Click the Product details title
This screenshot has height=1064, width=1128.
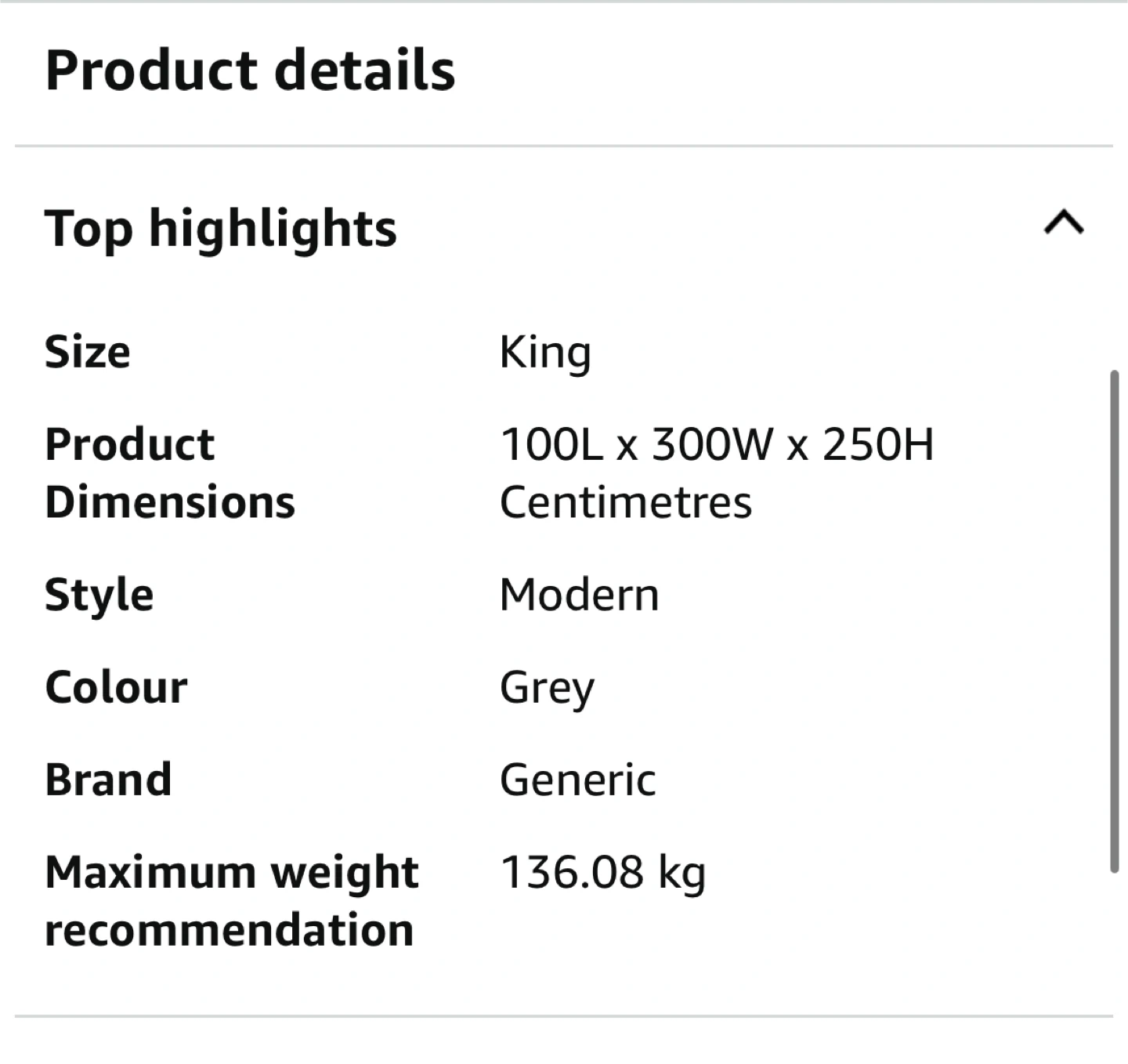tap(250, 71)
